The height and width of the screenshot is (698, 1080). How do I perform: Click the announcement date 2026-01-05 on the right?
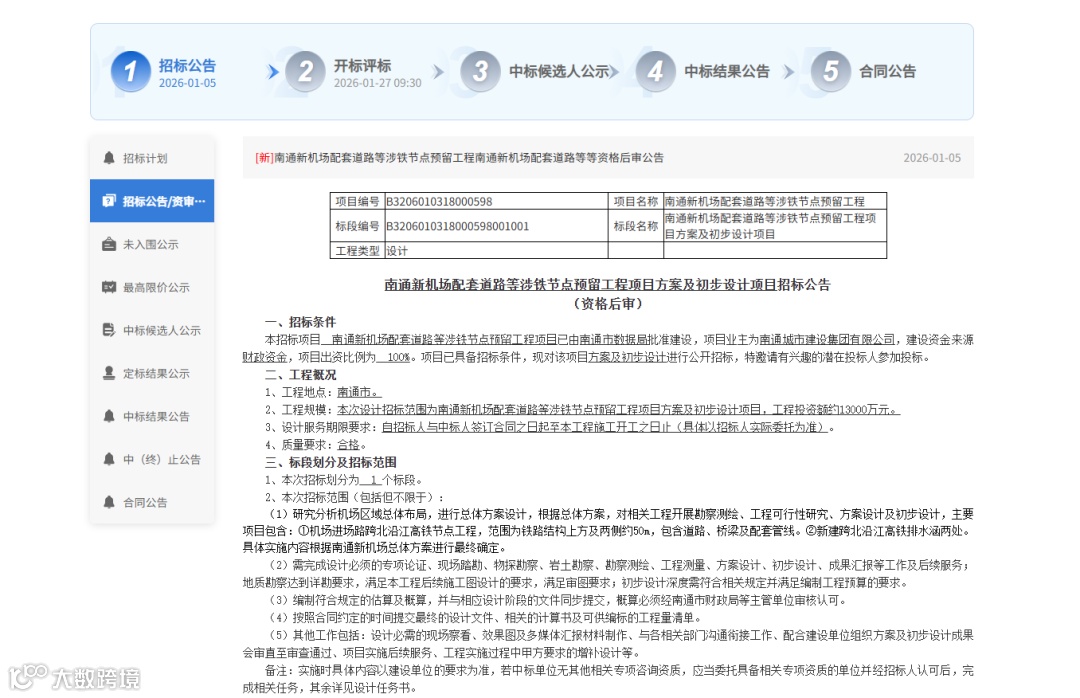pyautogui.click(x=932, y=158)
